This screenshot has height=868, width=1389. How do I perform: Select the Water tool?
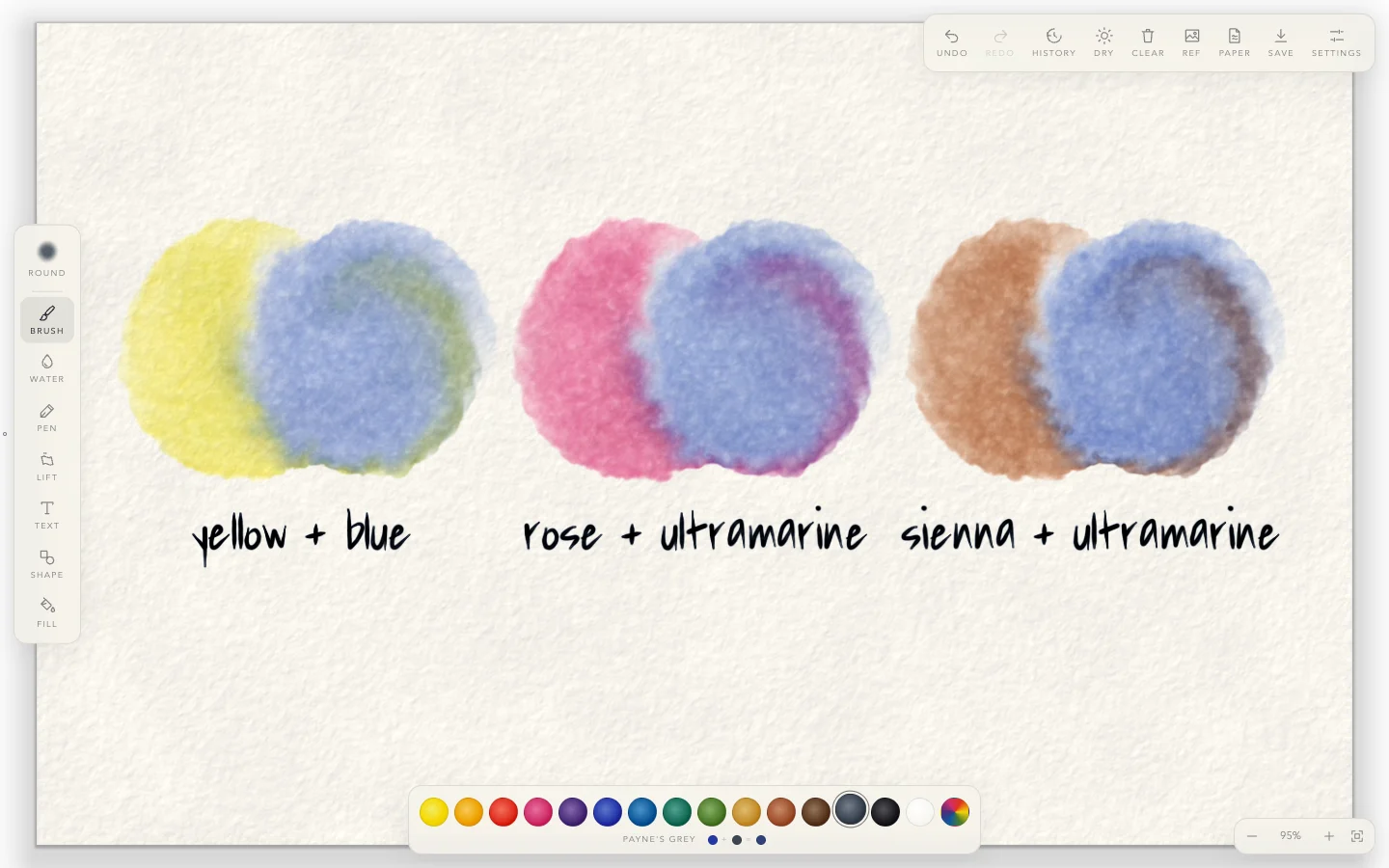(x=46, y=368)
